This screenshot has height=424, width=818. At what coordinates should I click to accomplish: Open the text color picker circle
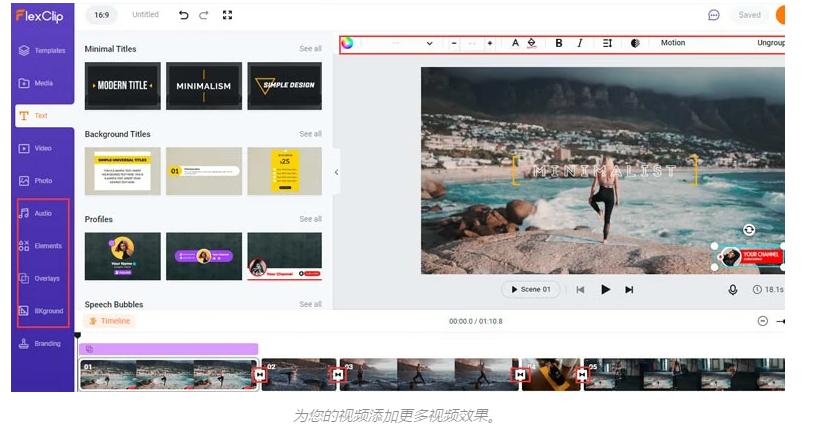click(347, 43)
